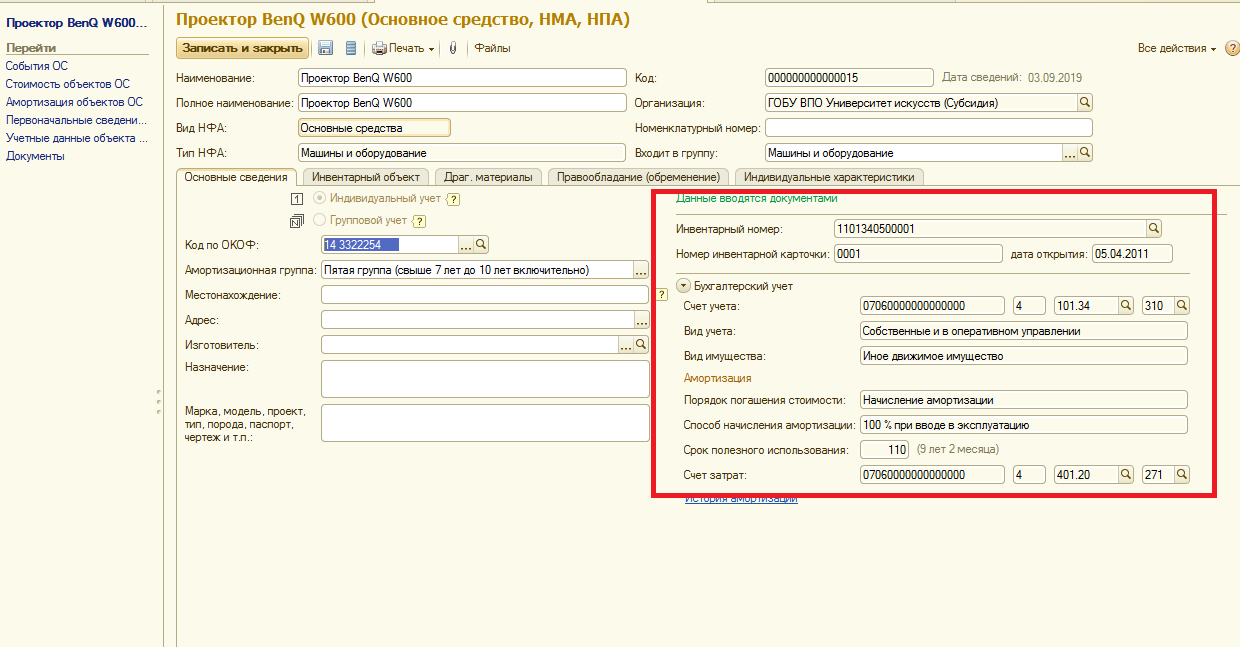Click the save (floppy disk) icon
The width and height of the screenshot is (1240, 647).
[325, 48]
